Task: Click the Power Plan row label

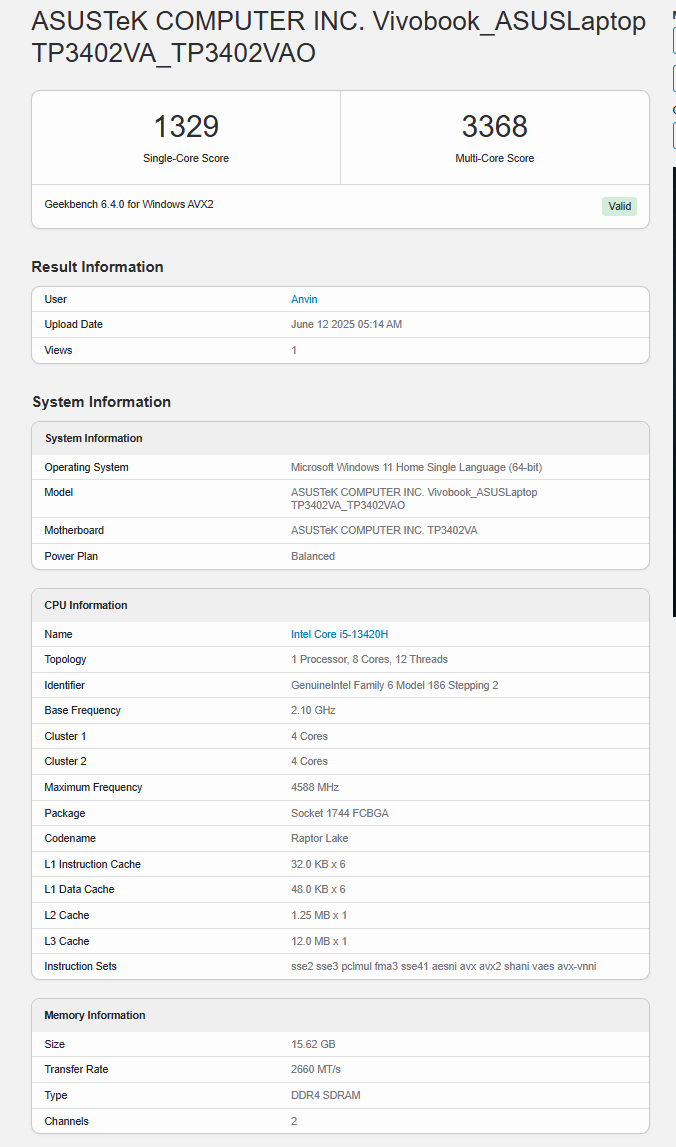Action: coord(71,557)
